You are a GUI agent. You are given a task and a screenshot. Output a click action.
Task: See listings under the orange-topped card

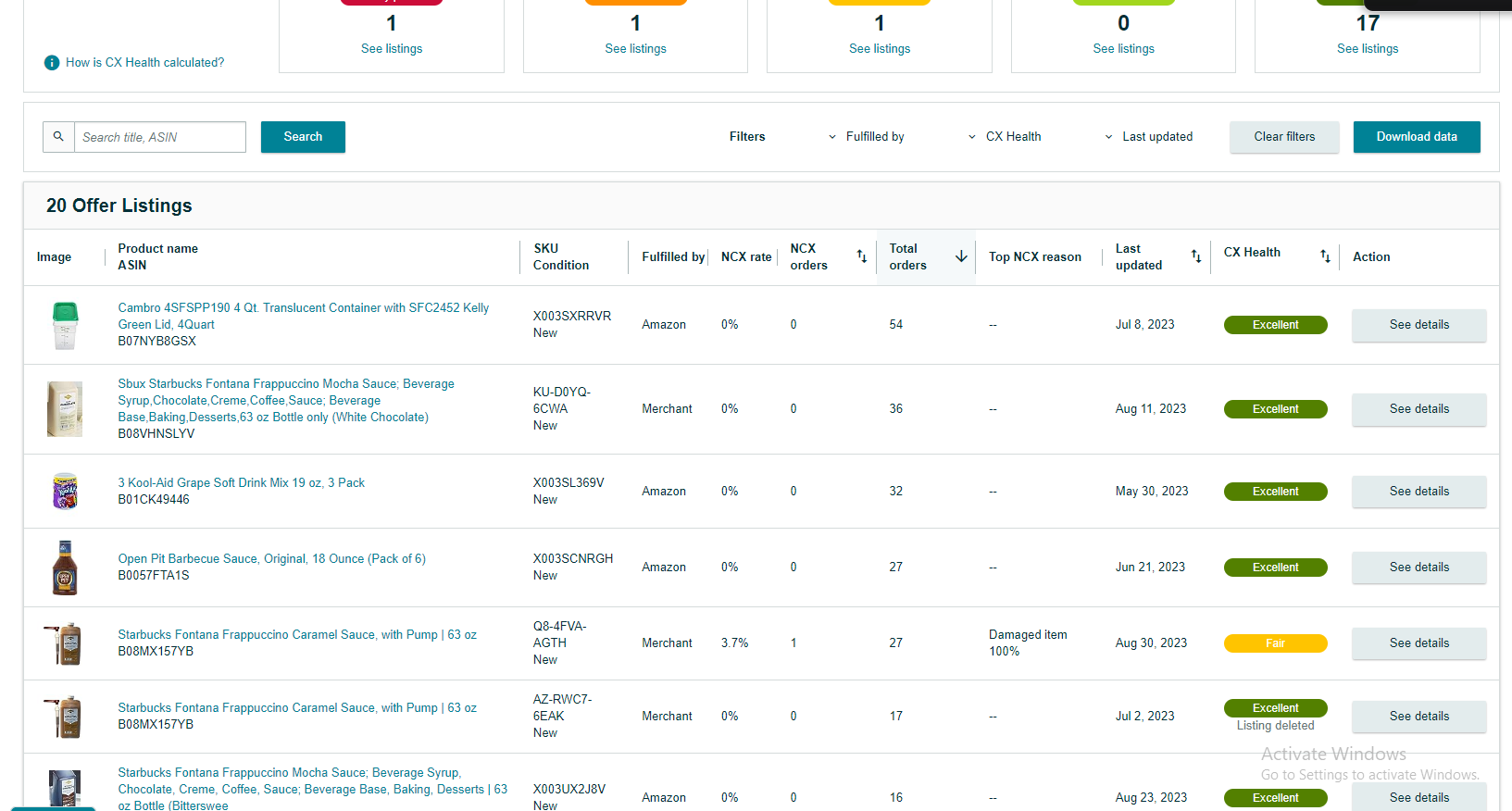click(635, 49)
